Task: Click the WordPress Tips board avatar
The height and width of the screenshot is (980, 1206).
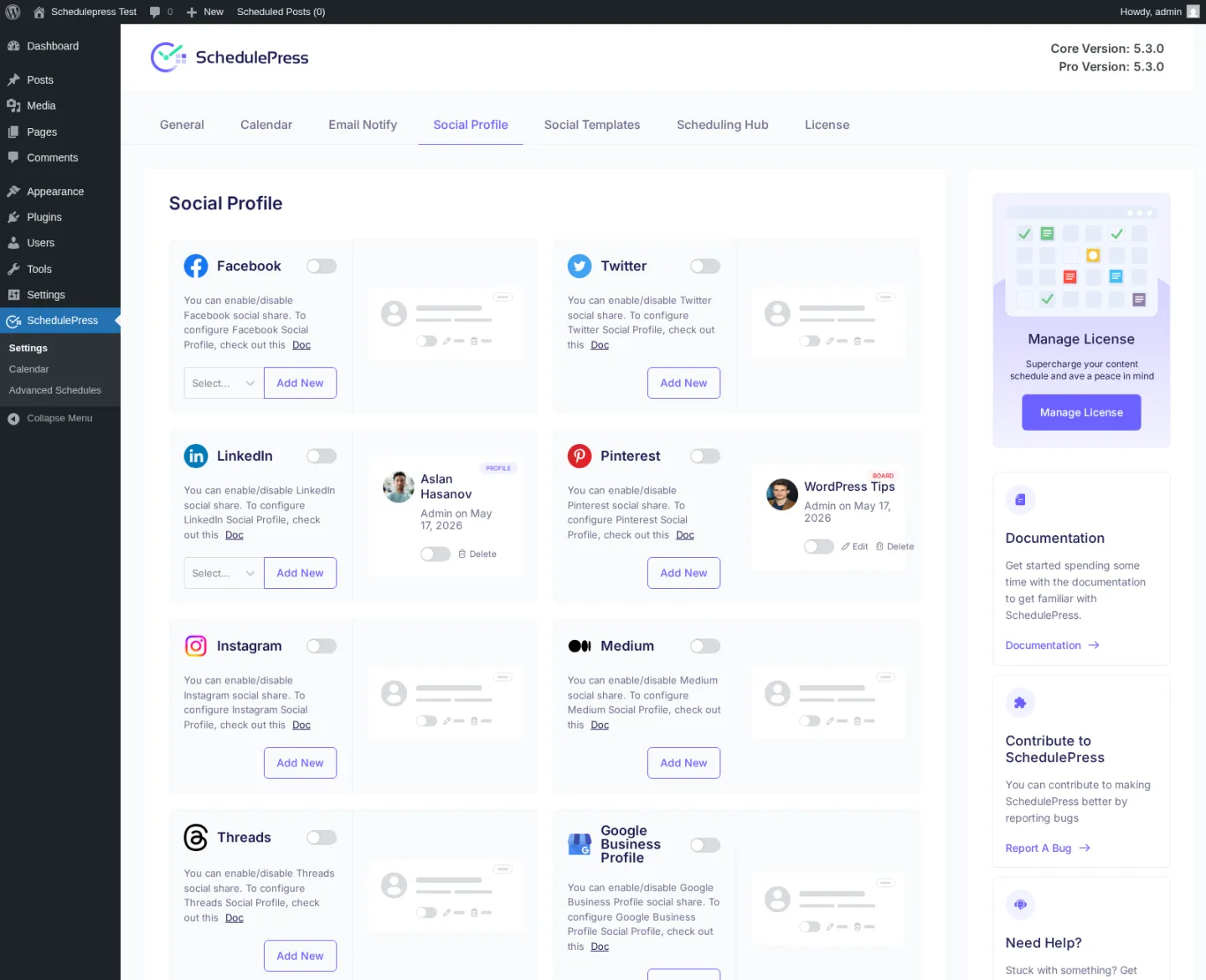Action: tap(782, 495)
